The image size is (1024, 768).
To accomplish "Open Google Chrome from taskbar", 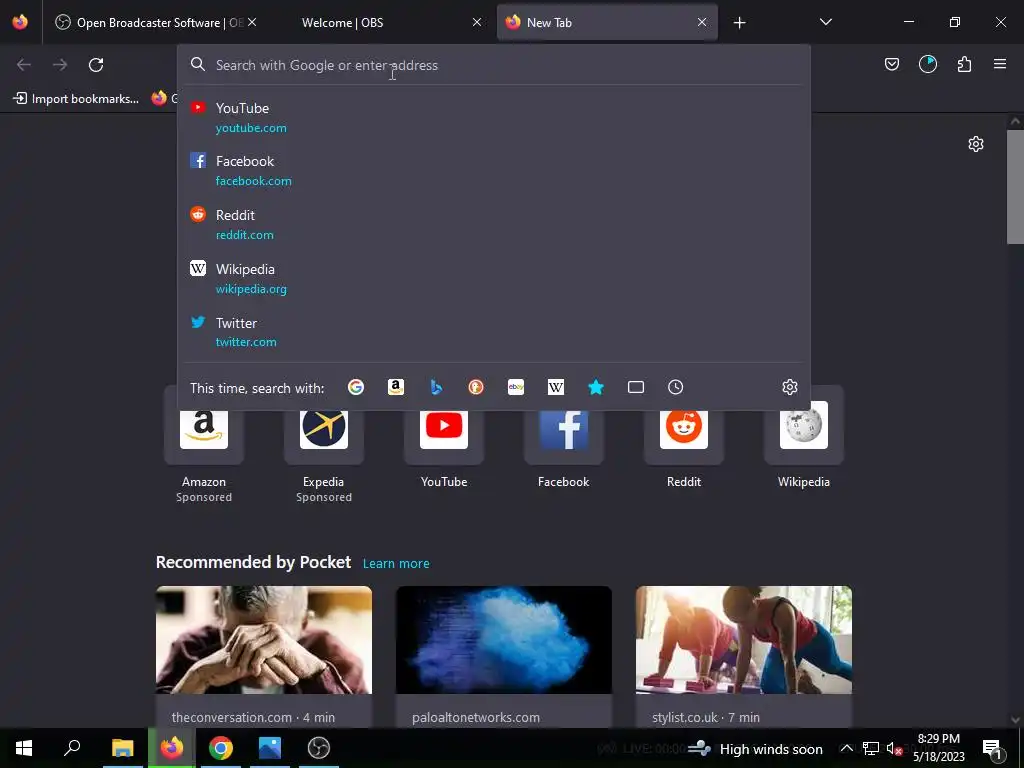I will coord(221,748).
